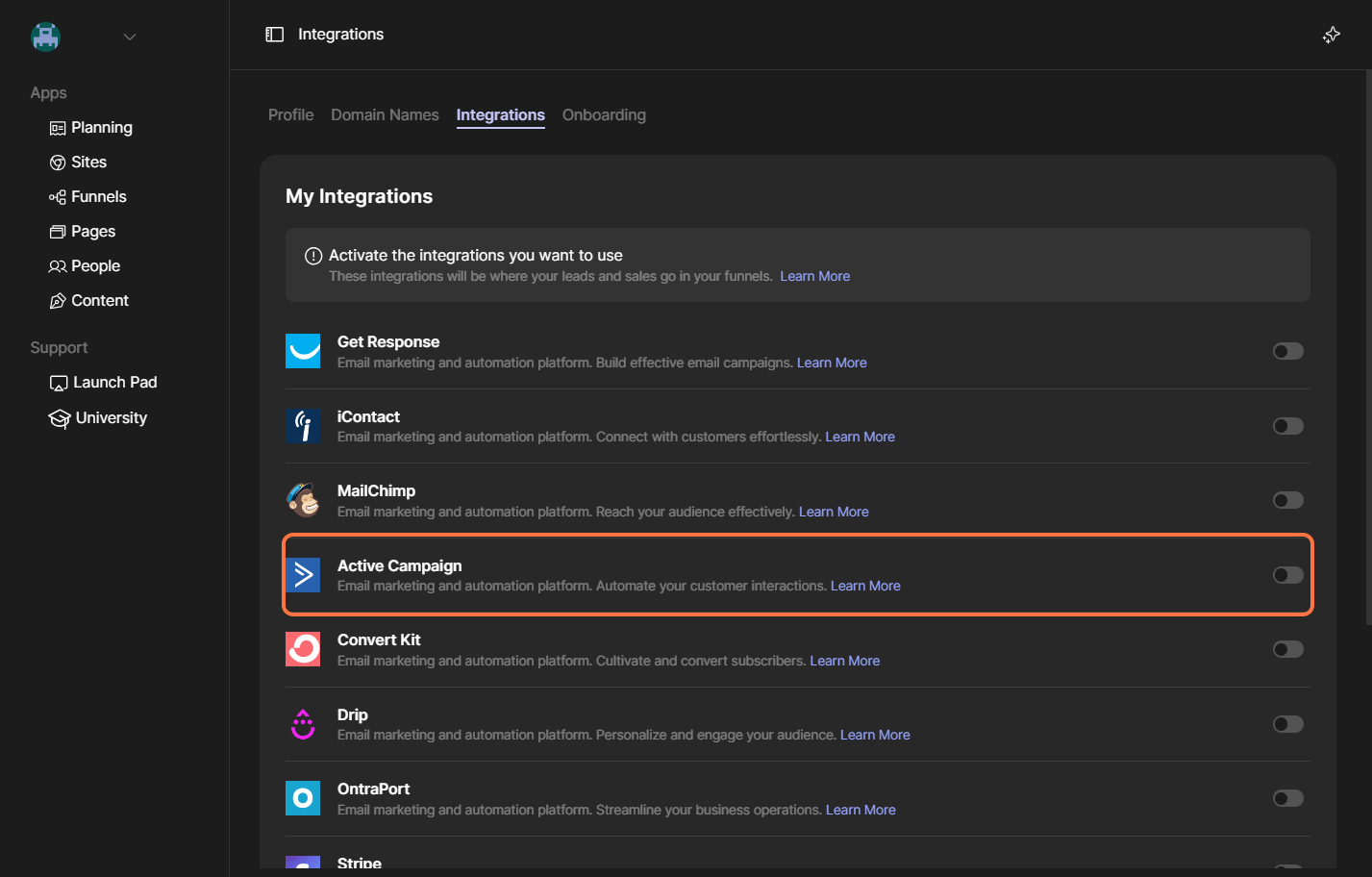
Task: Click the Sites icon in sidebar
Action: pos(58,163)
